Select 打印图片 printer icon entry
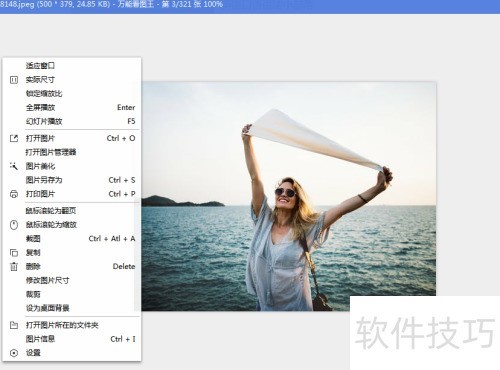 click(x=71, y=194)
